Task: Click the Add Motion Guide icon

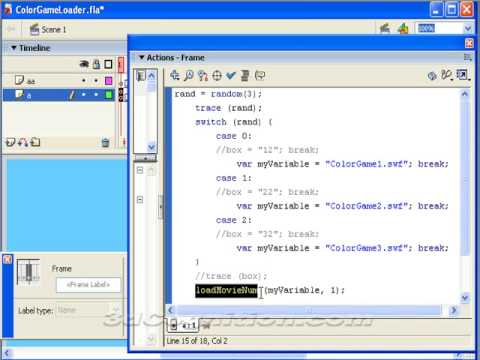Action: click(23, 142)
